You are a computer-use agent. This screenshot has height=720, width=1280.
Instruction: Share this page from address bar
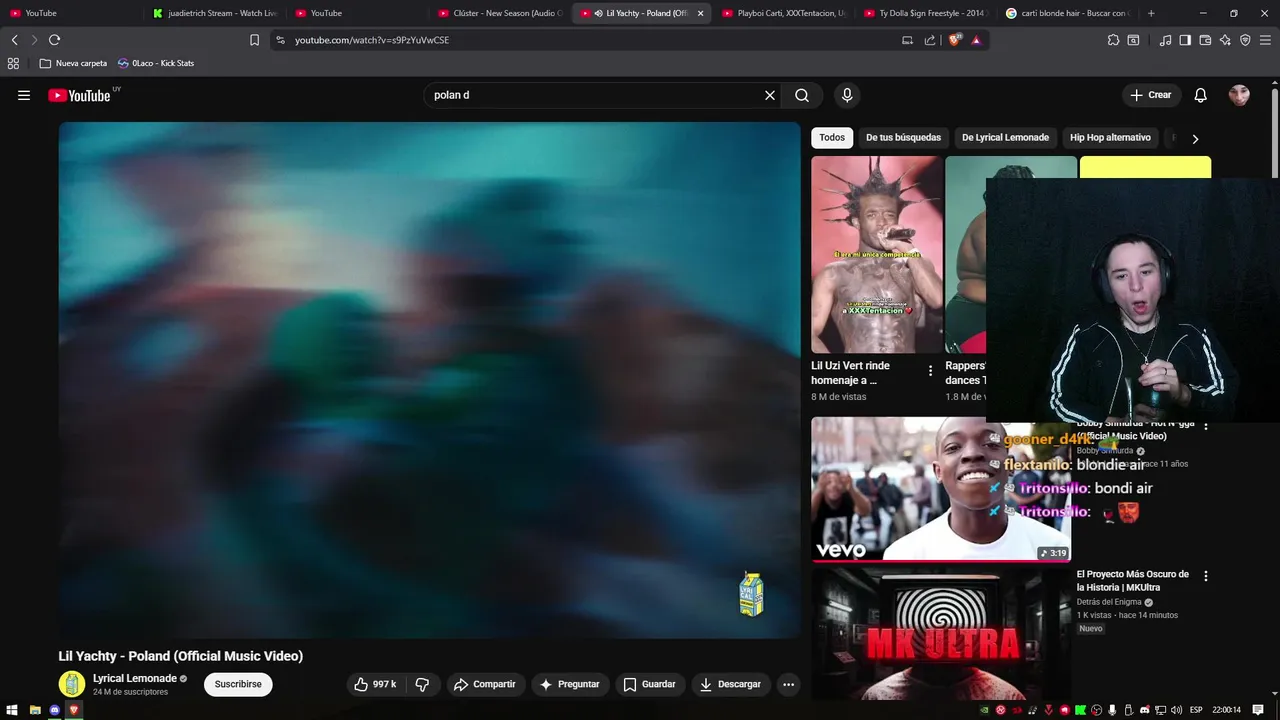pos(930,40)
